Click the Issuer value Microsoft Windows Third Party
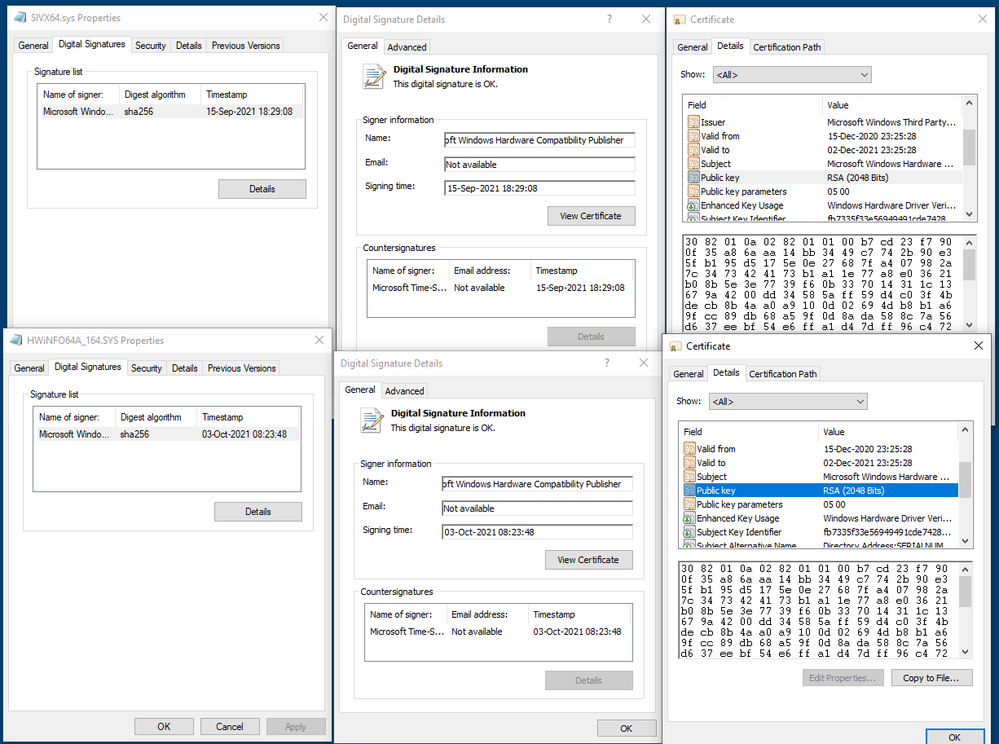The image size is (999, 744). click(891, 122)
